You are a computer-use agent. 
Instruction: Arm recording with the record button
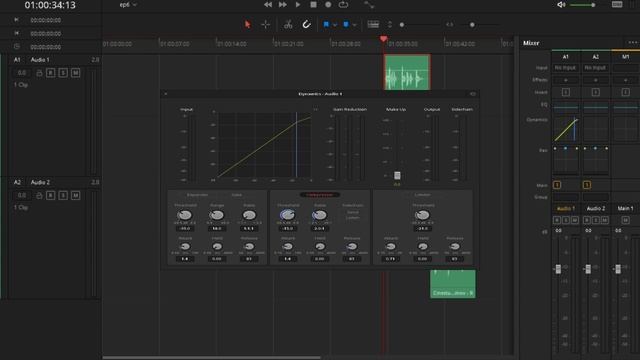pos(328,4)
